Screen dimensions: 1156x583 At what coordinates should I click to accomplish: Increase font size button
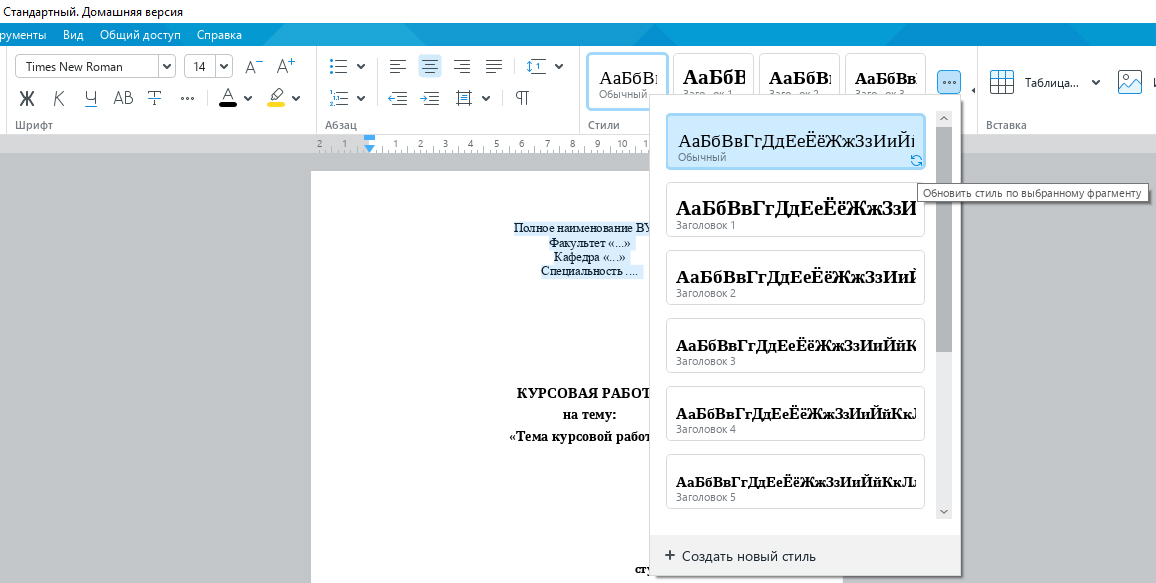[286, 66]
